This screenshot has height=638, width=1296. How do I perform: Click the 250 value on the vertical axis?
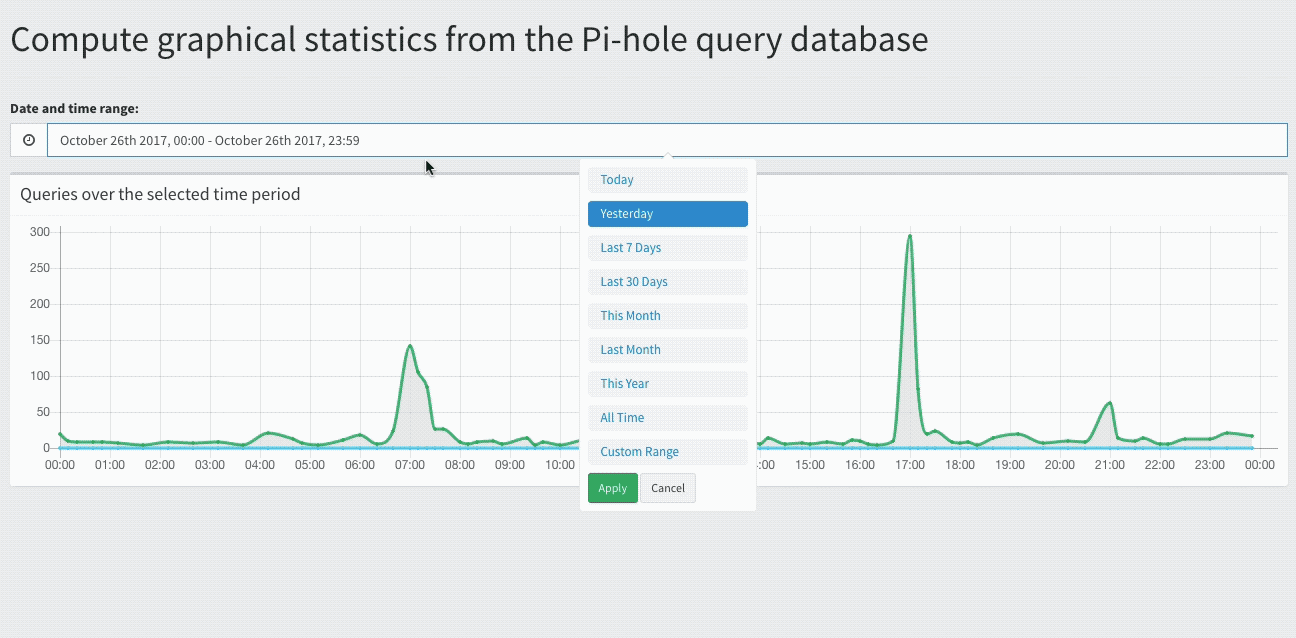pos(40,268)
